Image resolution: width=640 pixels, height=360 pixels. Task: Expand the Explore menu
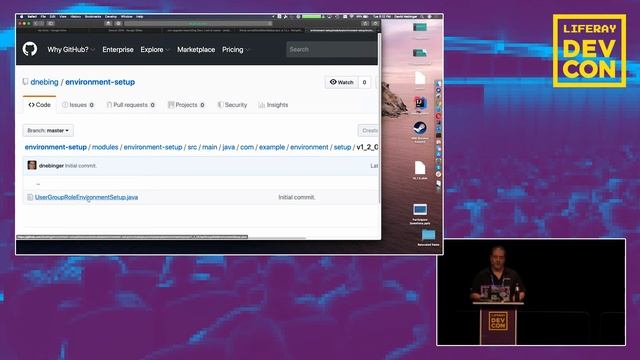tap(155, 49)
